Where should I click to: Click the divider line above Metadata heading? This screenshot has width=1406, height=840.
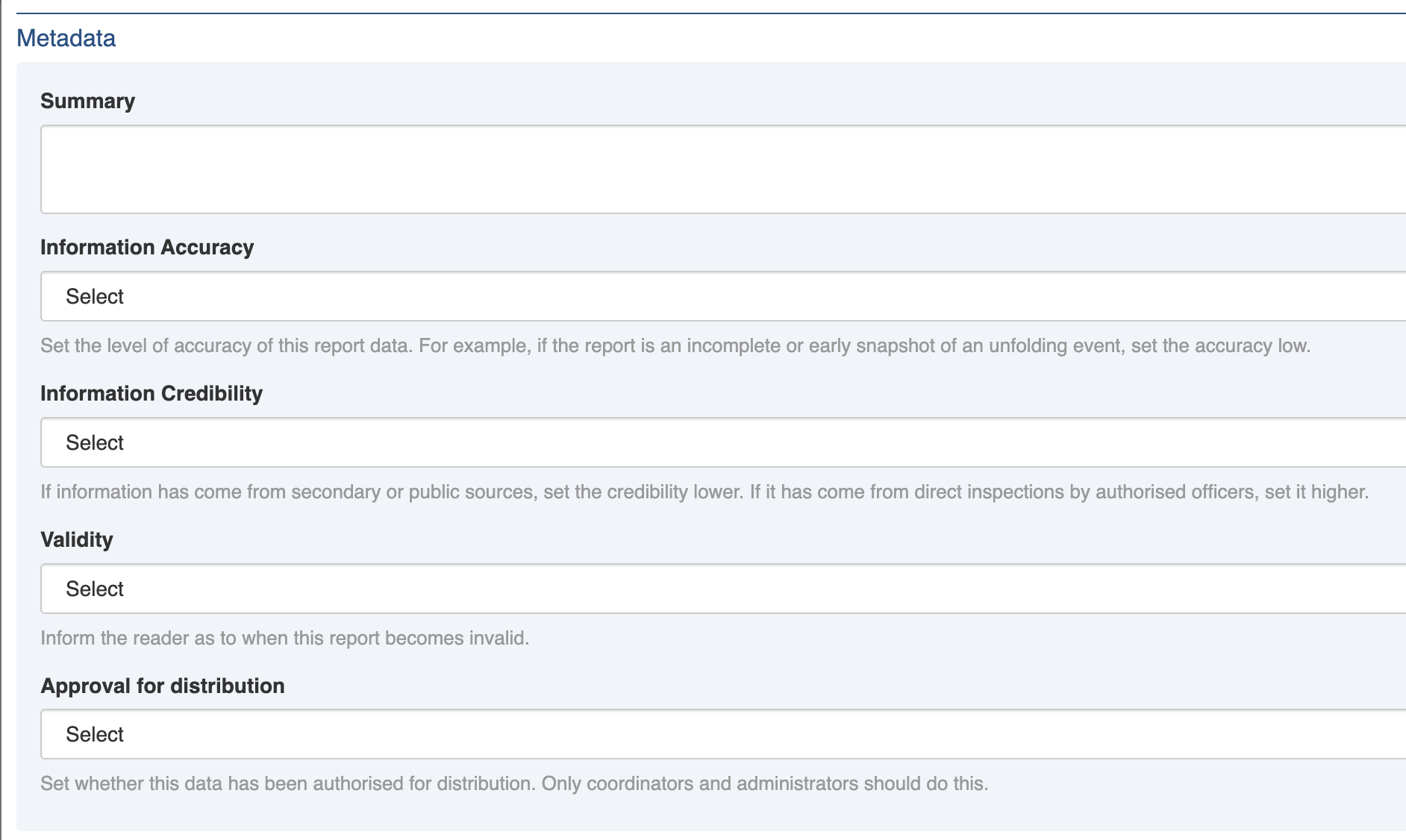coord(709,13)
